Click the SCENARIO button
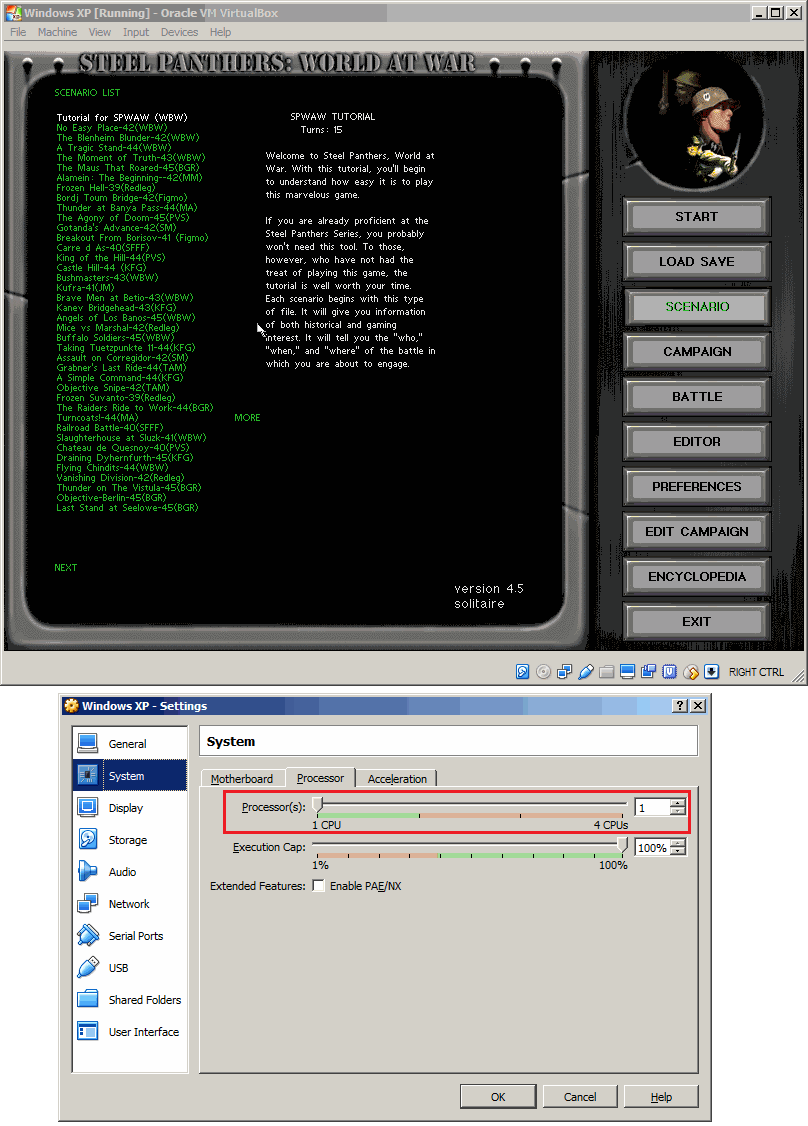The image size is (808, 1126). pos(697,307)
